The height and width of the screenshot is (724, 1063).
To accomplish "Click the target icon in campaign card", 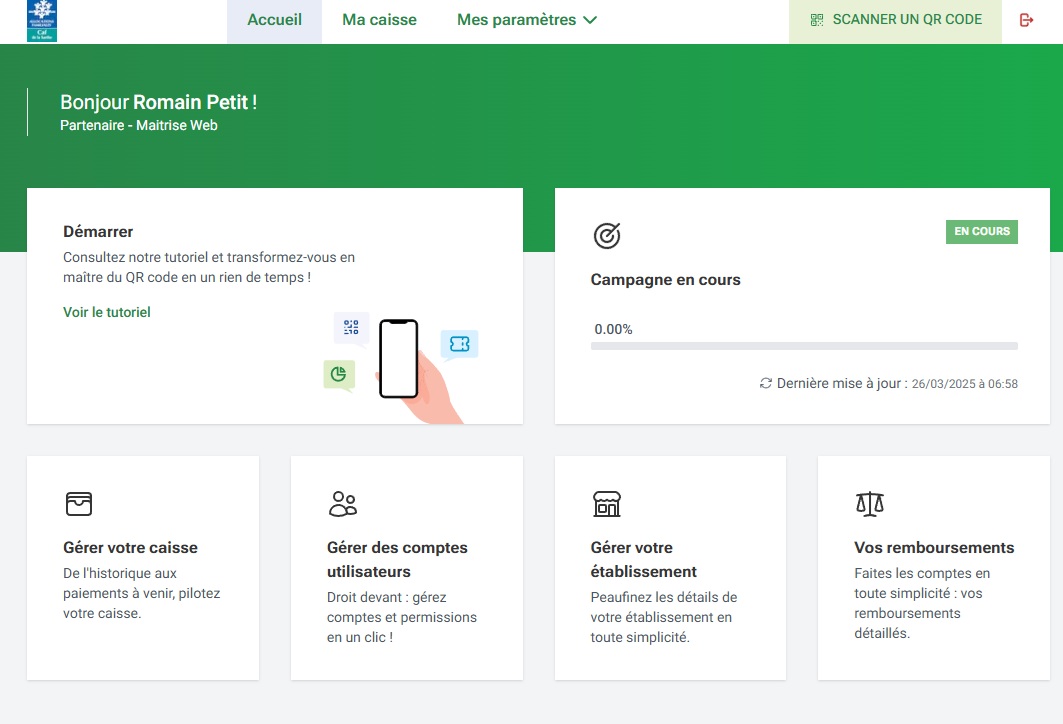I will coord(607,236).
